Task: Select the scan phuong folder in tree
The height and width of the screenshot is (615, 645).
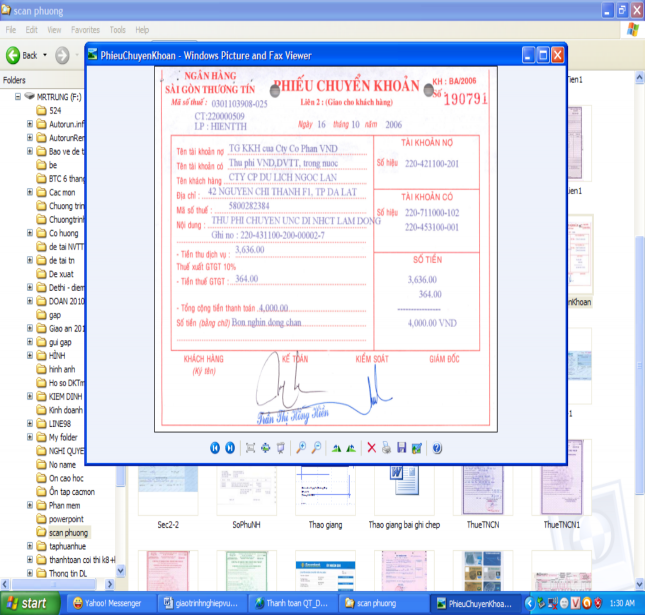Action: [69, 533]
